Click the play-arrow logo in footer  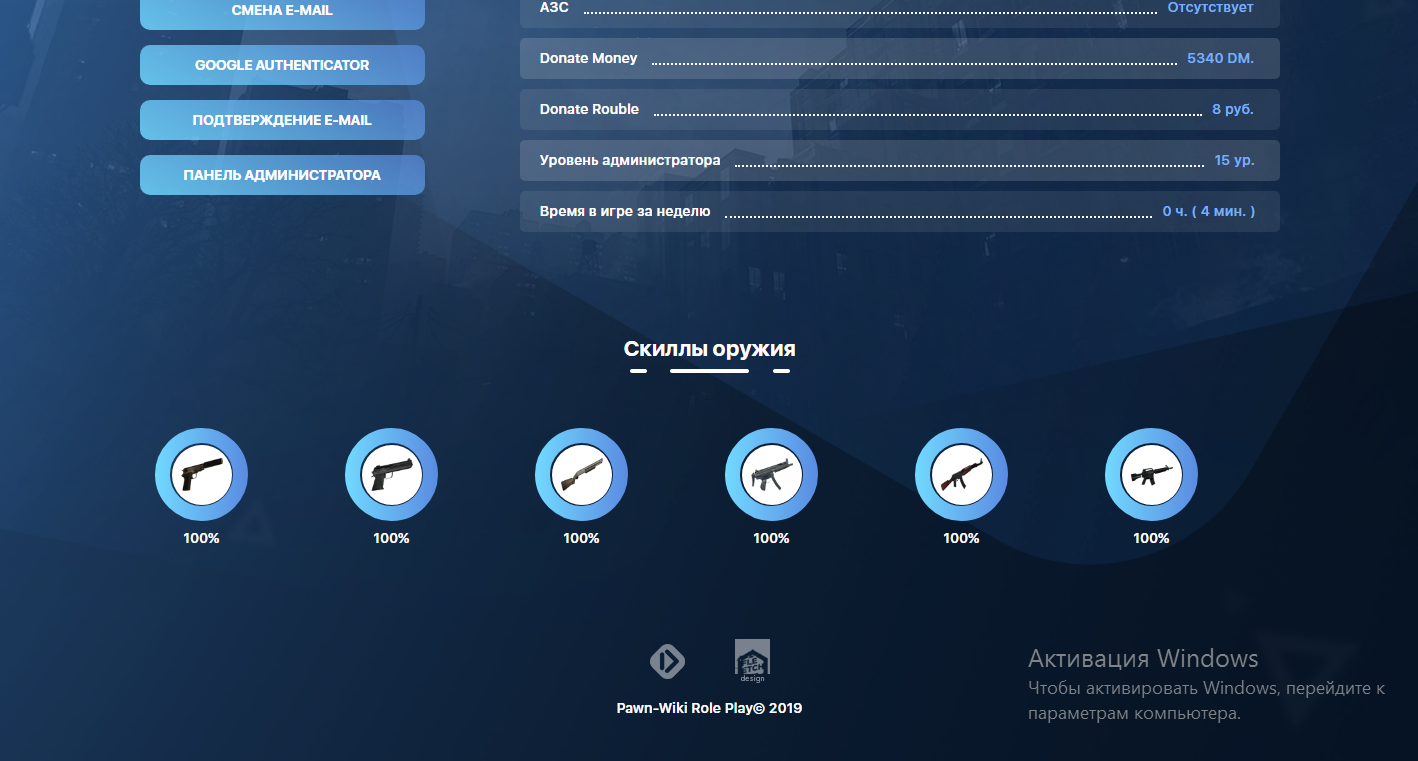(667, 661)
